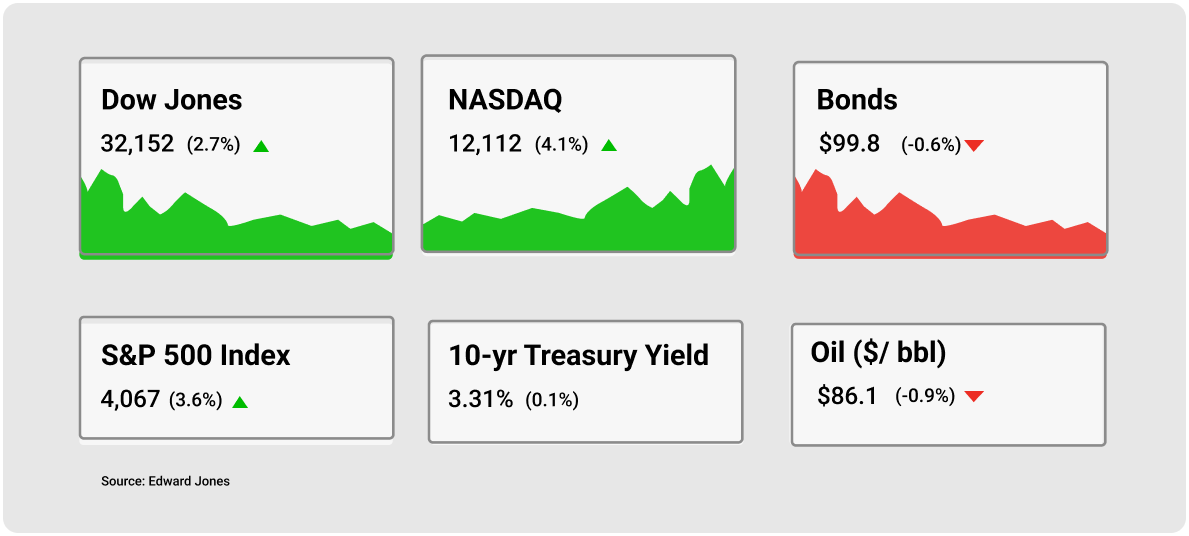Select the Bonds red area chart

(950, 215)
